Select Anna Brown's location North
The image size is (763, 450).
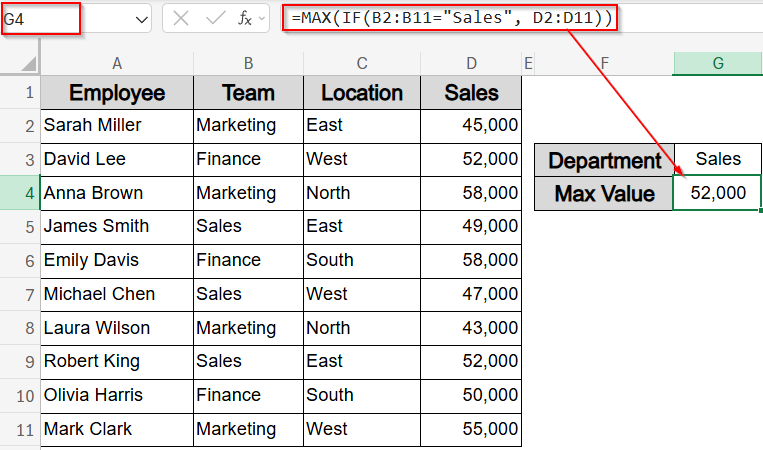(x=362, y=193)
